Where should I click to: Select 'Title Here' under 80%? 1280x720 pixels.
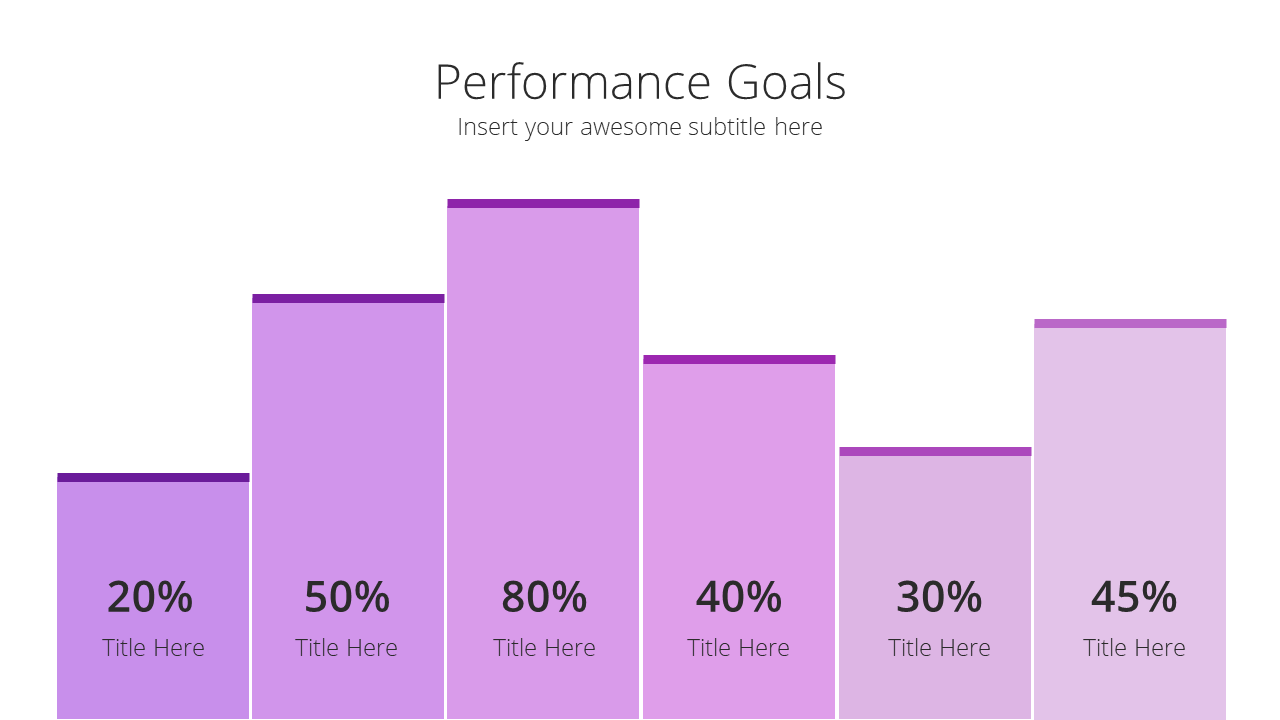tap(544, 648)
